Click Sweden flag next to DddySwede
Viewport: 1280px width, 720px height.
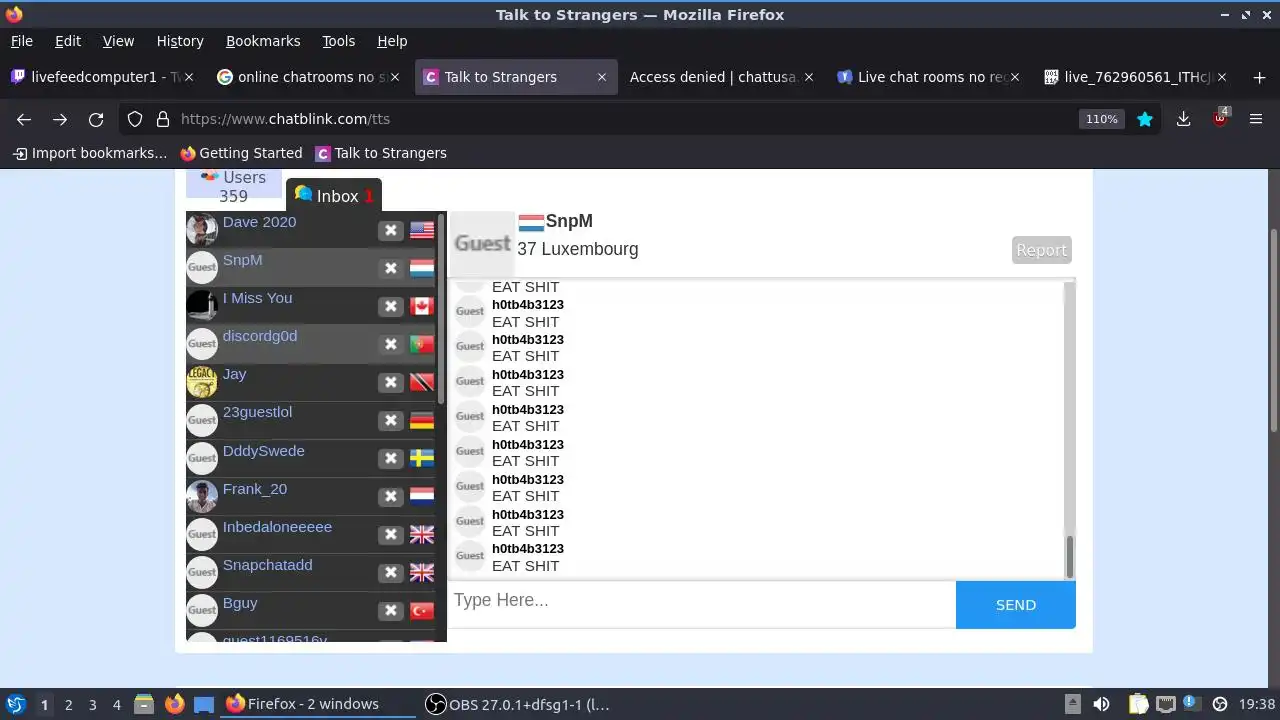[422, 458]
